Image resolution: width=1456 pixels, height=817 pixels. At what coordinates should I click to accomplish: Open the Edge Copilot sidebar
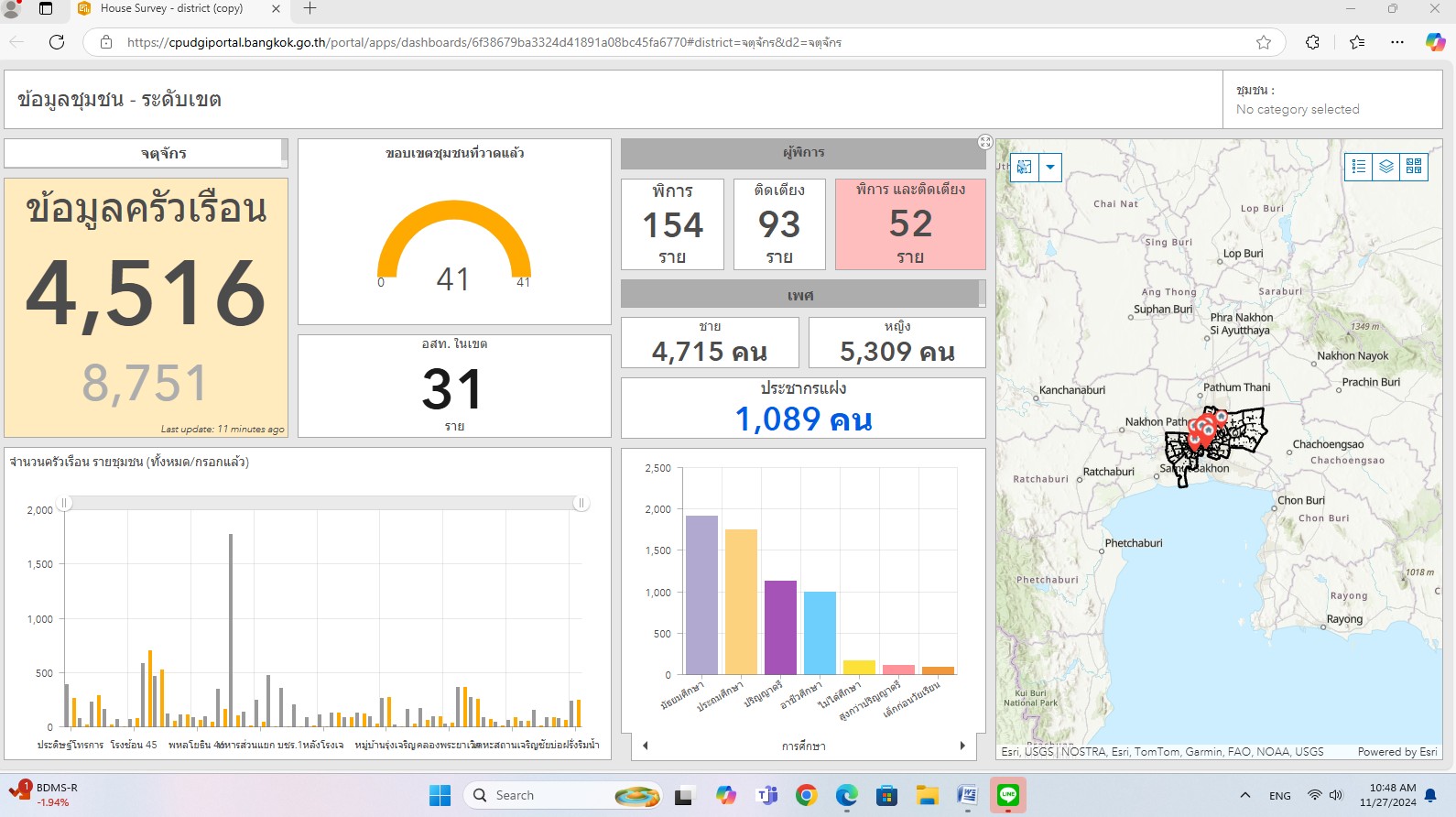click(x=1434, y=42)
